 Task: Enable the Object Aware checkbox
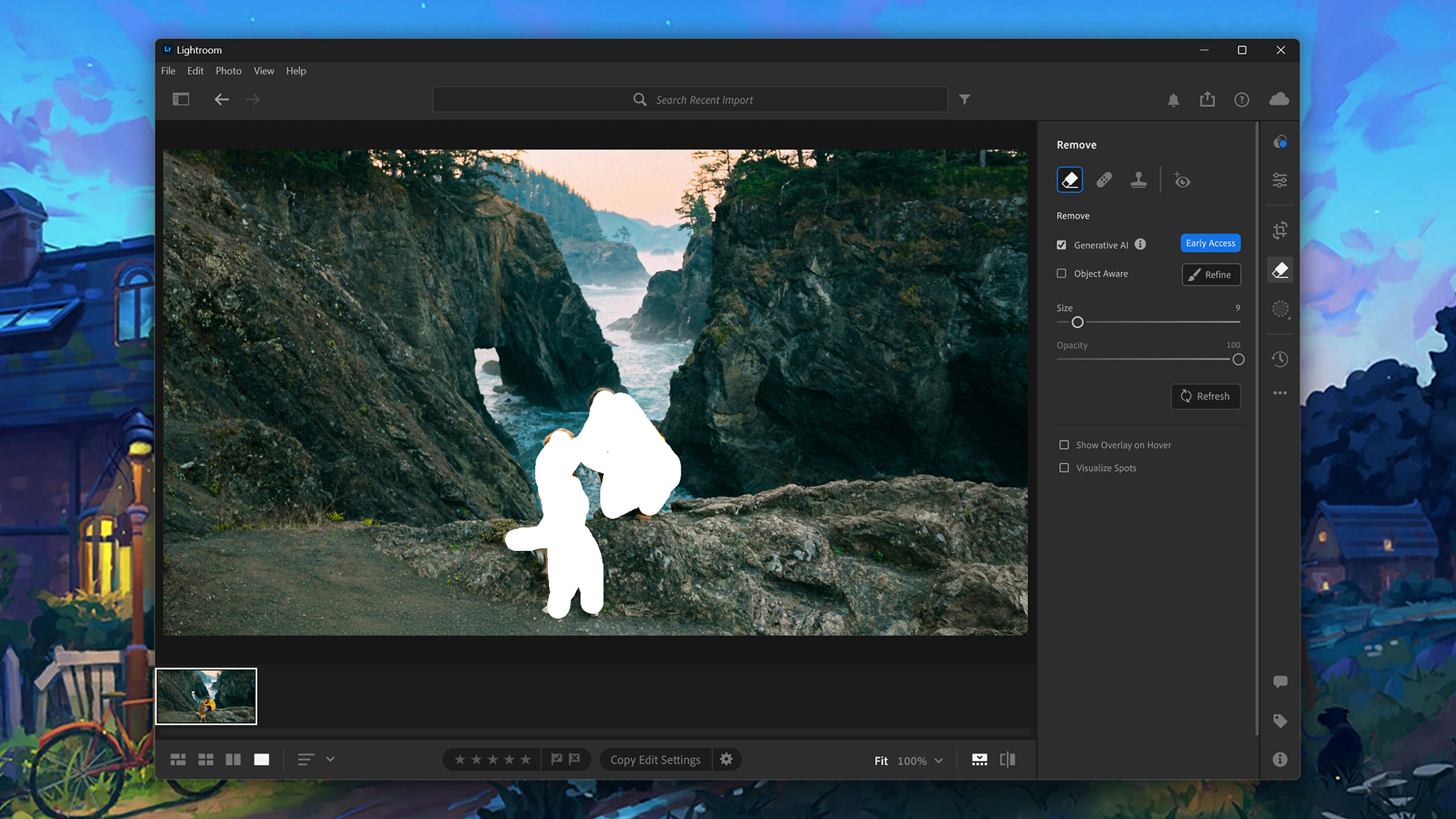click(1061, 274)
